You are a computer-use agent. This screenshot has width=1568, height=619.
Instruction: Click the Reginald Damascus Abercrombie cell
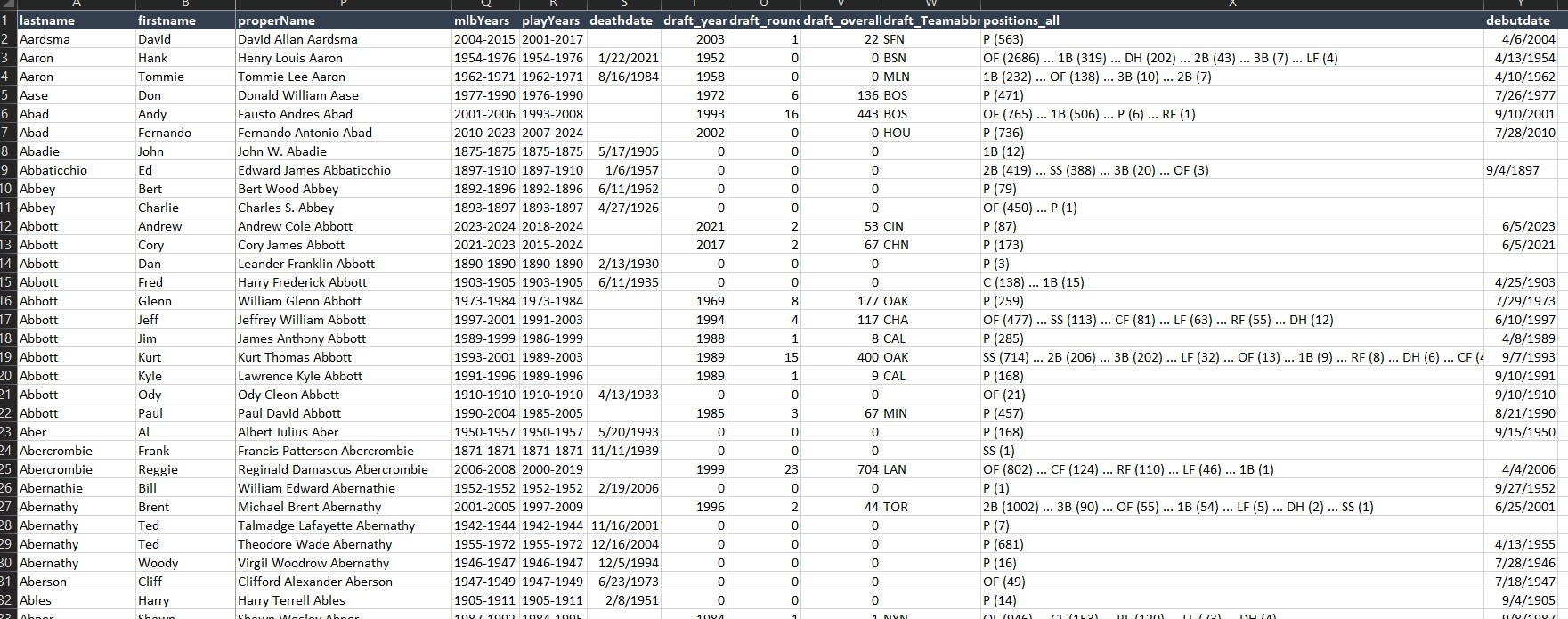coord(343,469)
